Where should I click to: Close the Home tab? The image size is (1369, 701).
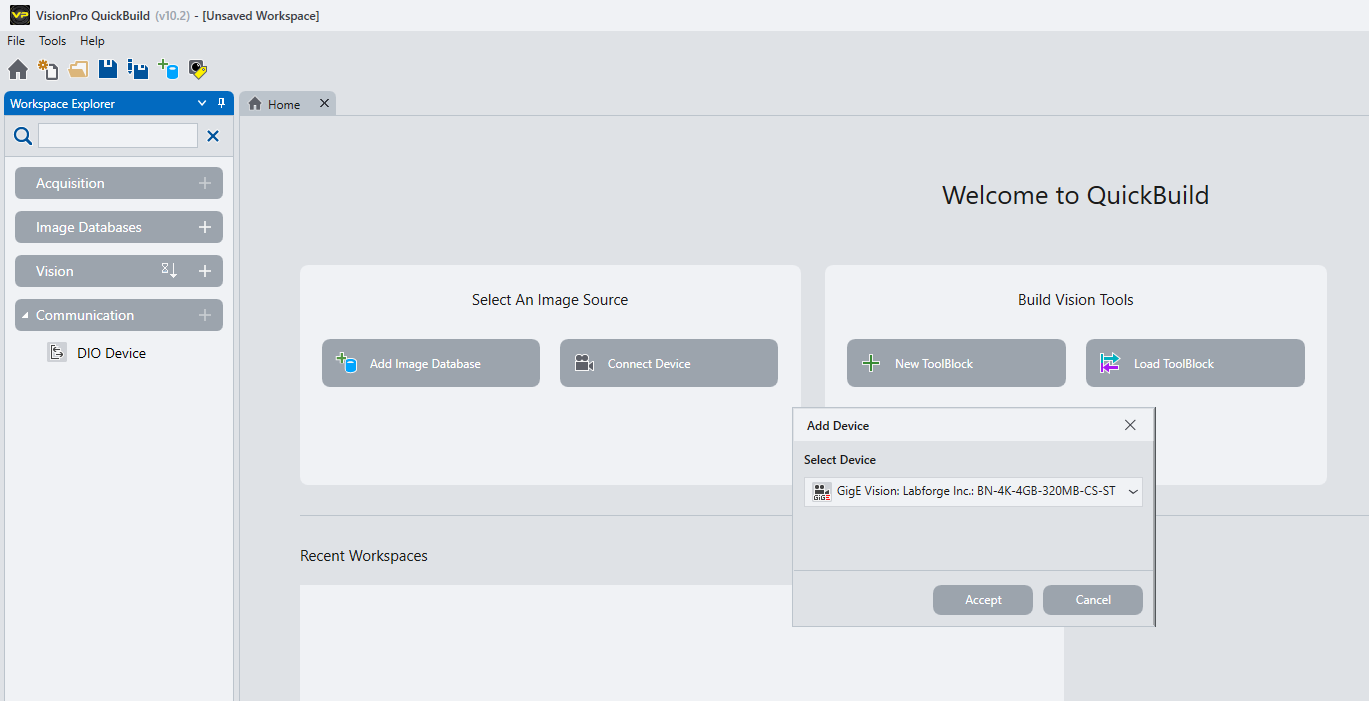click(324, 103)
